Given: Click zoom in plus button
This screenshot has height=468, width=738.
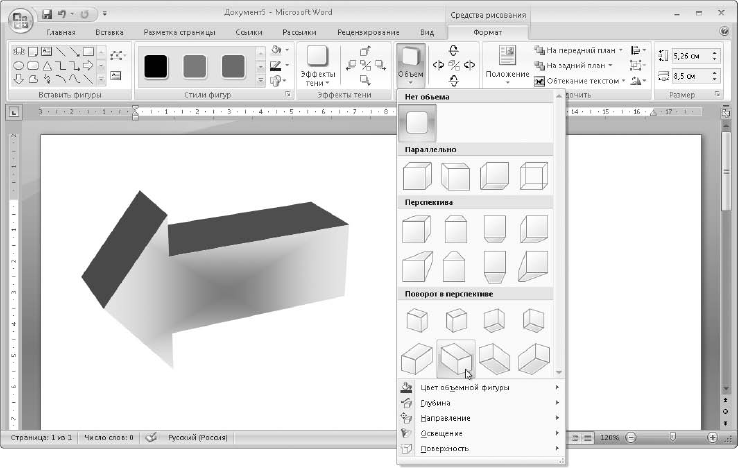Looking at the screenshot, I should (713, 438).
